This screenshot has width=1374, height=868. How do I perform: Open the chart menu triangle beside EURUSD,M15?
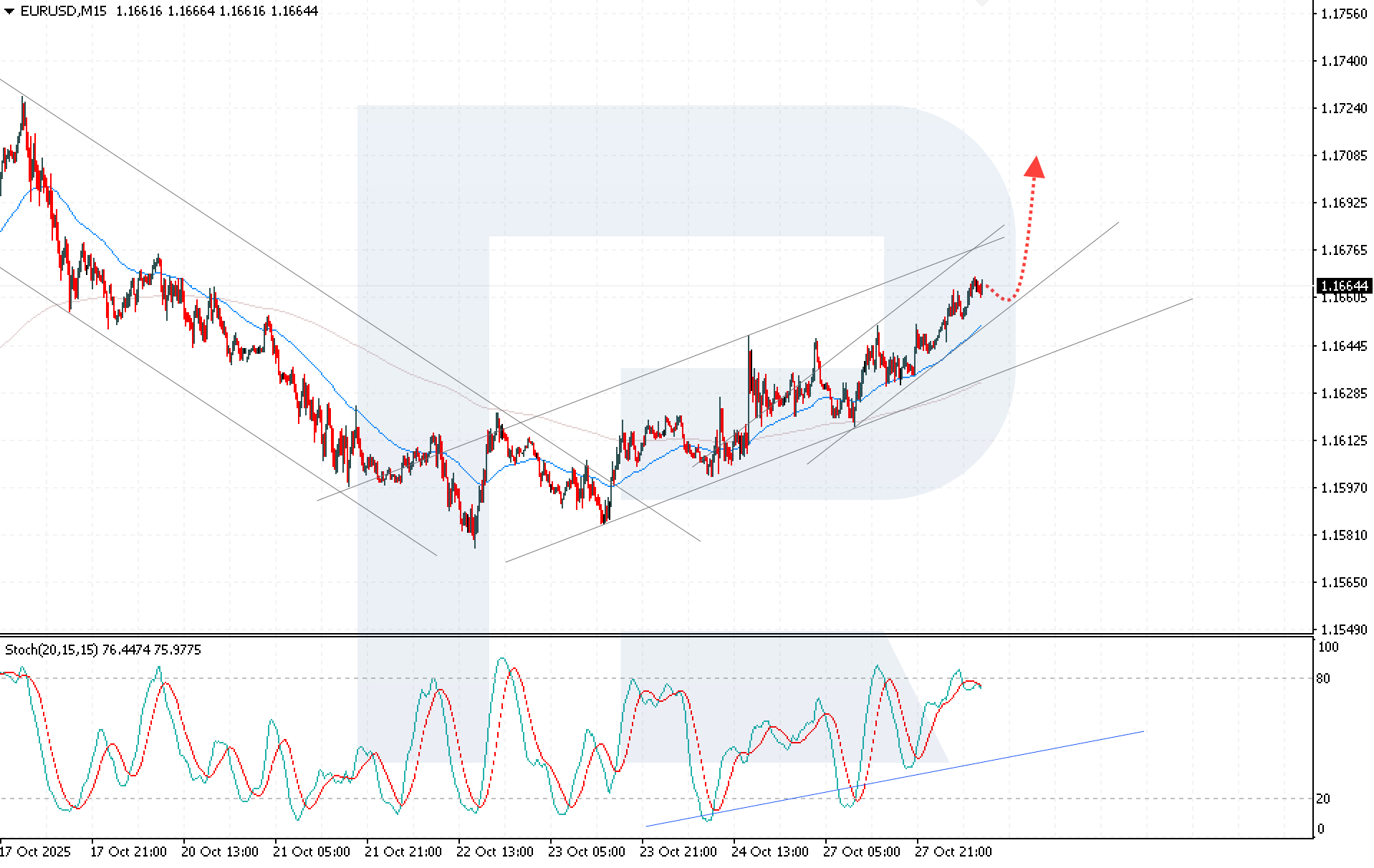tap(9, 11)
